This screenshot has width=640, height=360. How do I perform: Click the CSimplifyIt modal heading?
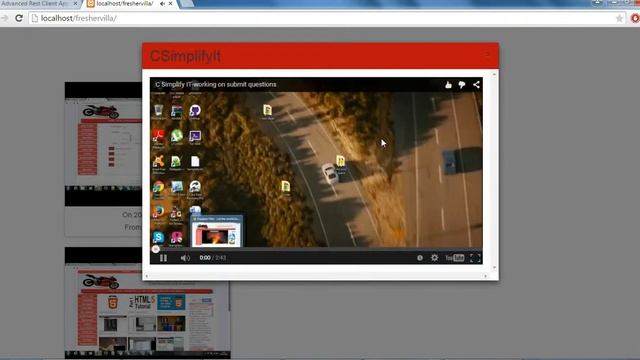[x=185, y=56]
